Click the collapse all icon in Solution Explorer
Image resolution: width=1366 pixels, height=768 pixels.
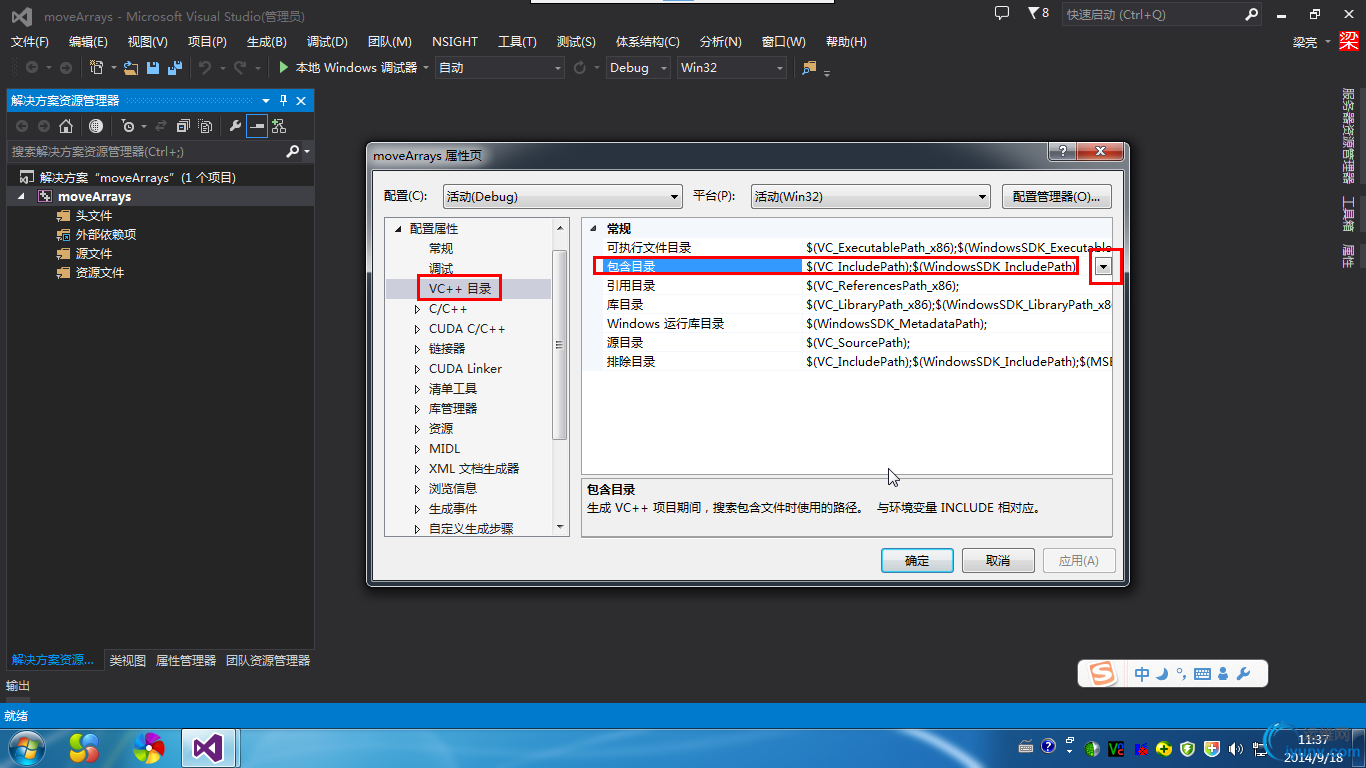183,126
